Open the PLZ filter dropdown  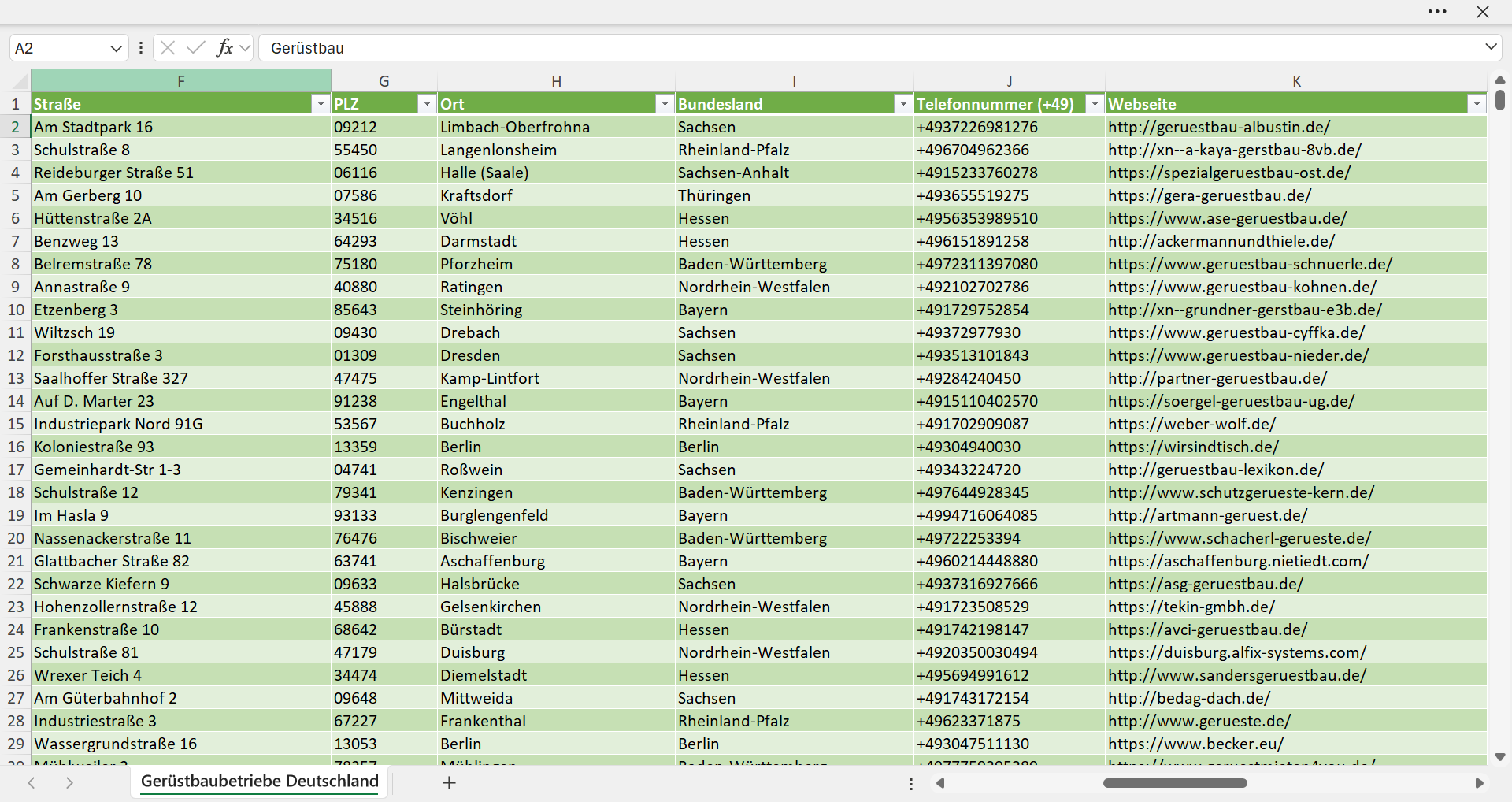tap(427, 104)
